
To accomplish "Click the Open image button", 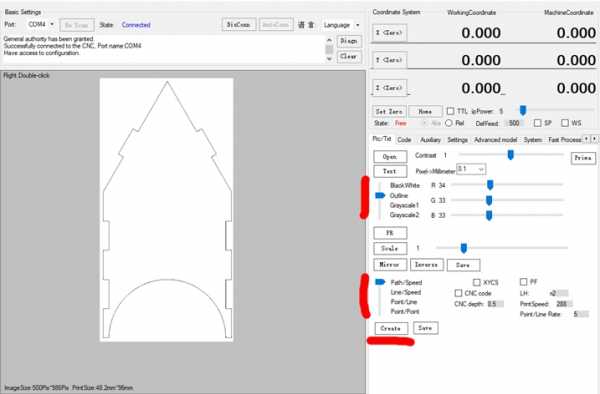I will [390, 157].
